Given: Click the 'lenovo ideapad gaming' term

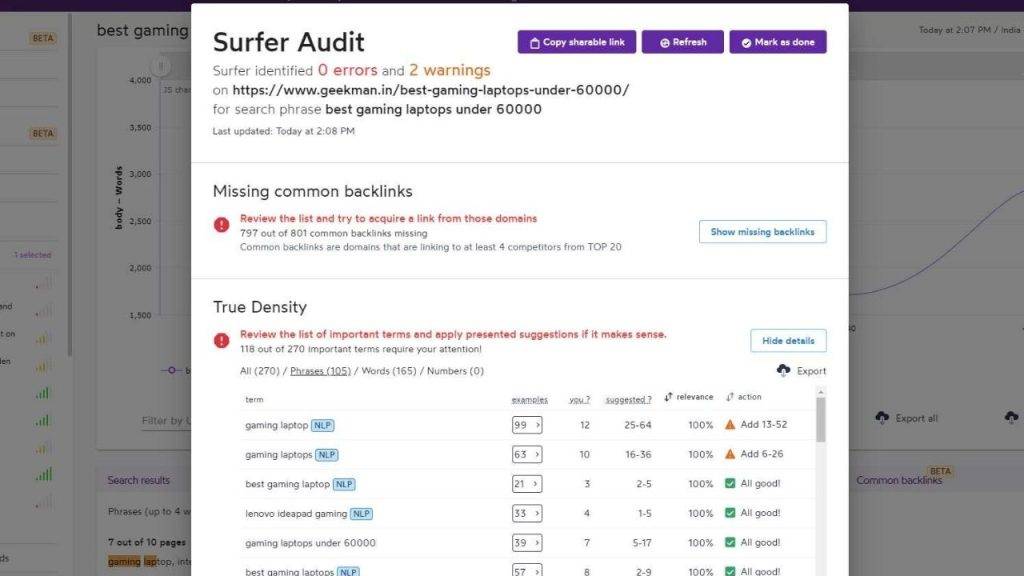Looking at the screenshot, I should pos(296,513).
